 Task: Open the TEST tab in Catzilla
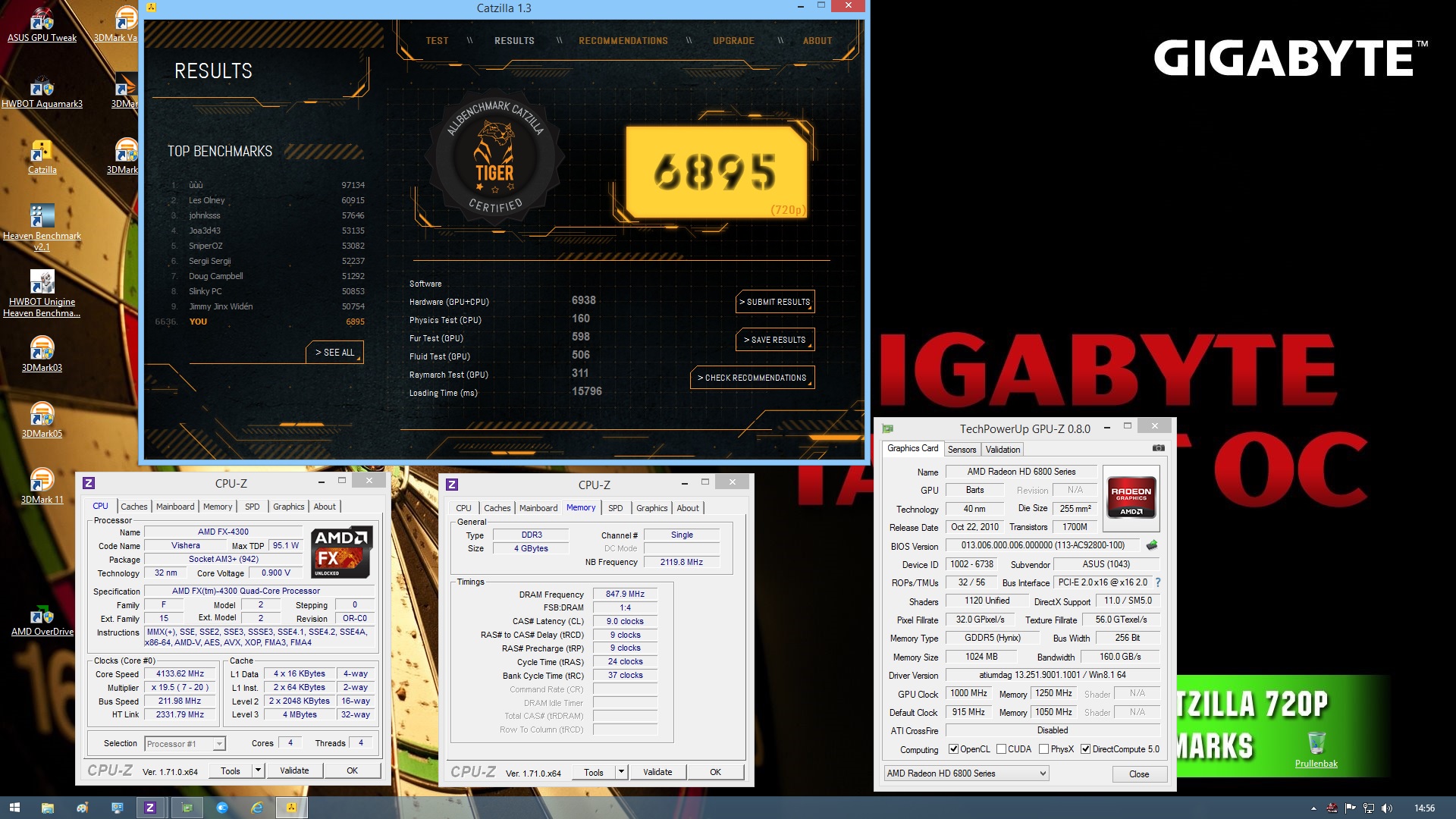click(437, 41)
